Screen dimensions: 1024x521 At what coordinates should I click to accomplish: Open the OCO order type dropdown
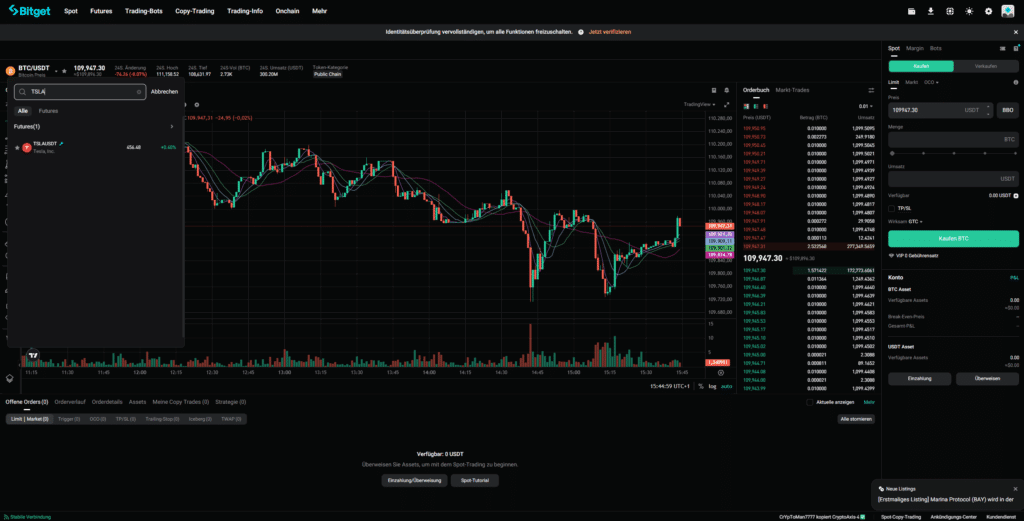coord(931,82)
